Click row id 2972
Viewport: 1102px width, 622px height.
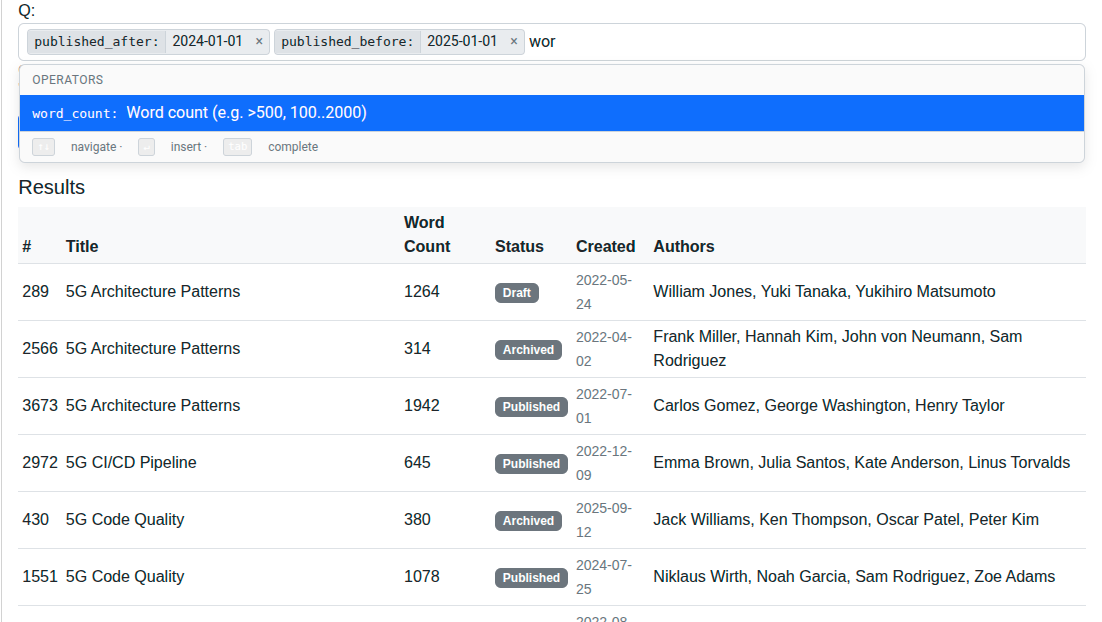pos(40,462)
